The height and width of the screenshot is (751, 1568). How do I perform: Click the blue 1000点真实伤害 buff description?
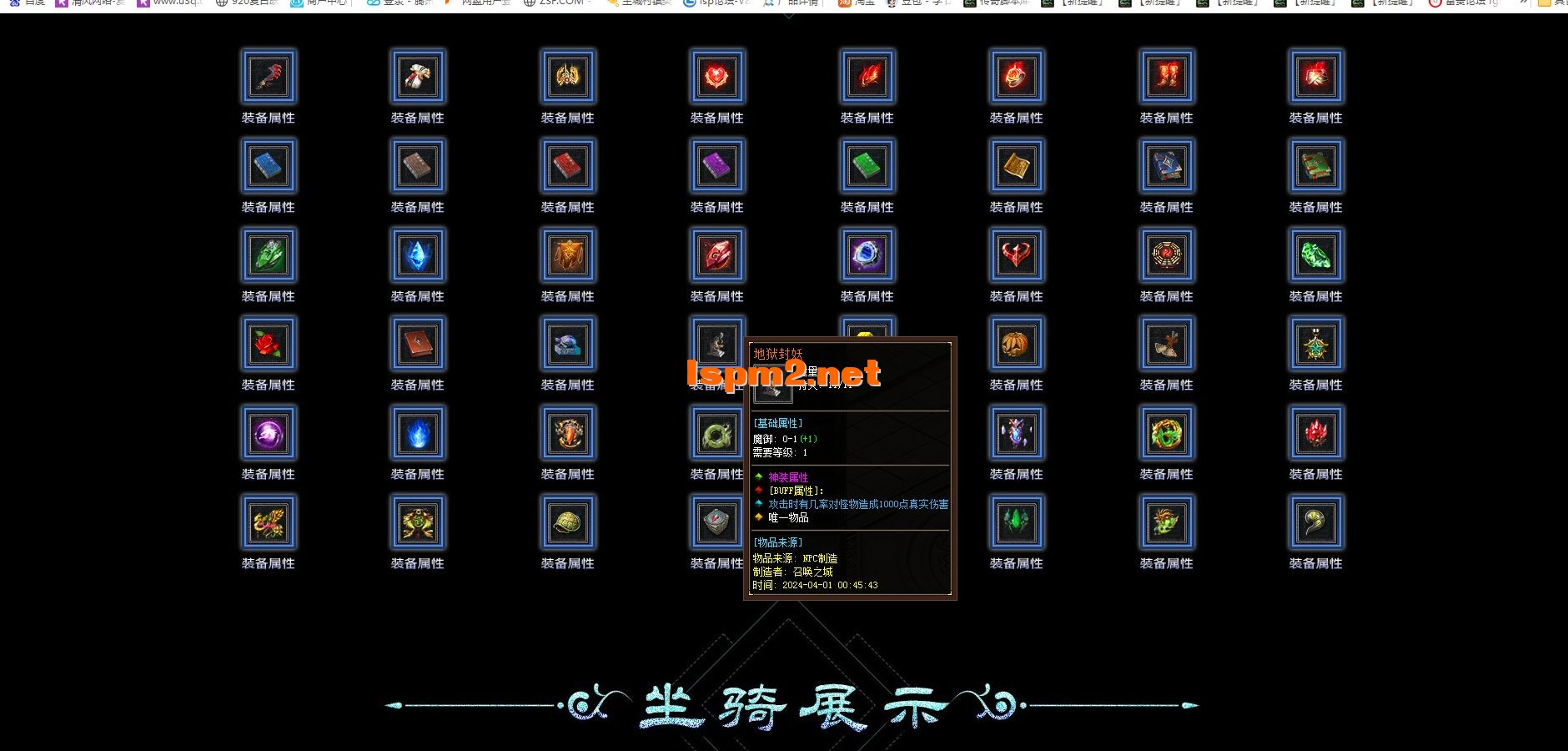(858, 505)
